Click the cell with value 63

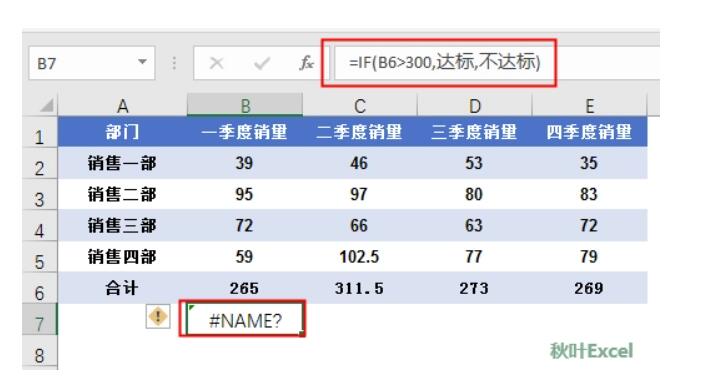(x=474, y=225)
